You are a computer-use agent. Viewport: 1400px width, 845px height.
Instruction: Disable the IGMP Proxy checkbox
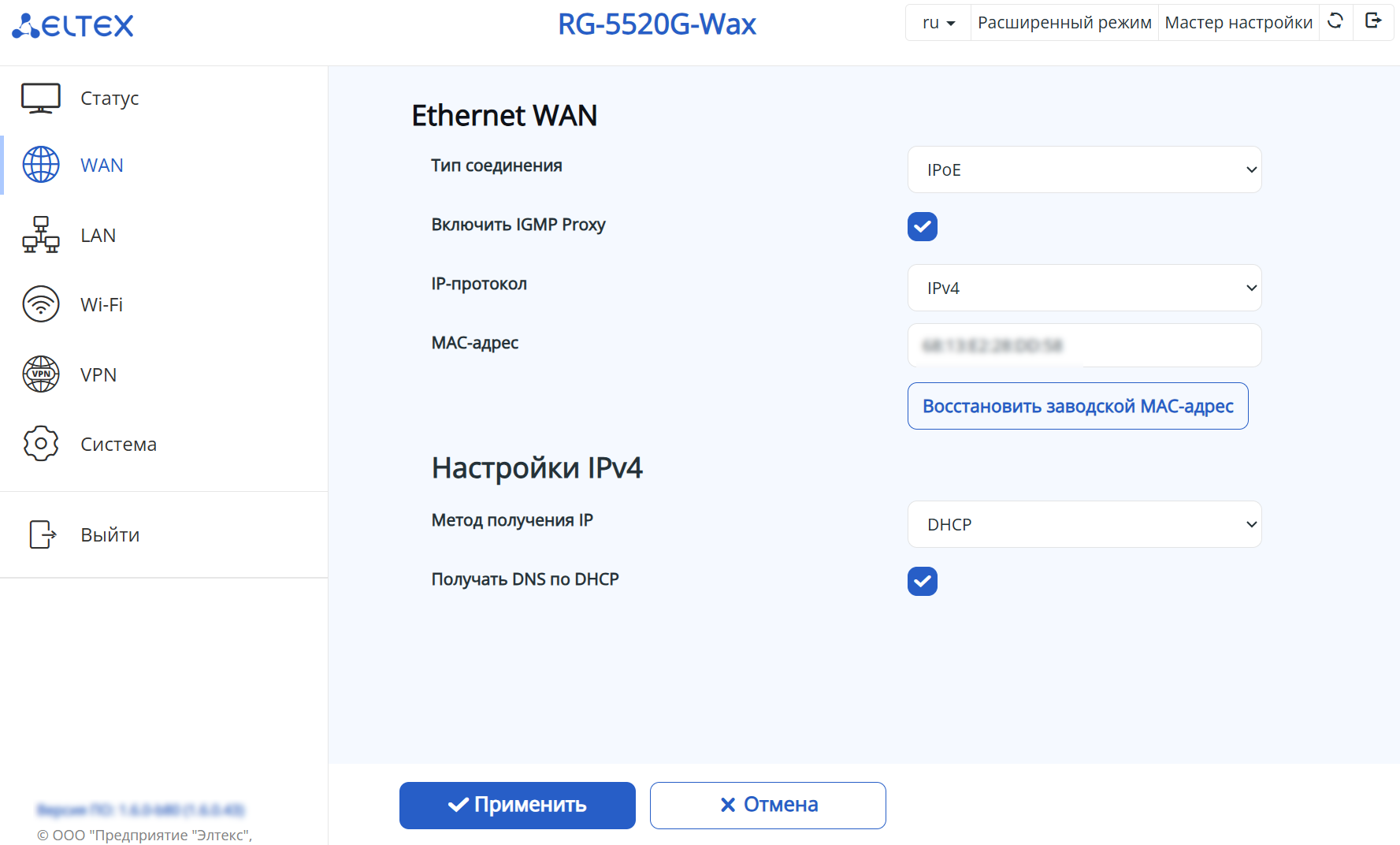click(x=922, y=227)
